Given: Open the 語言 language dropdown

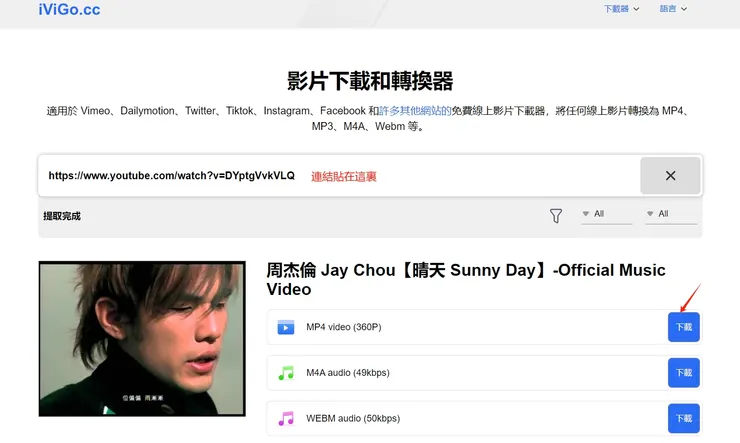Looking at the screenshot, I should (x=673, y=8).
